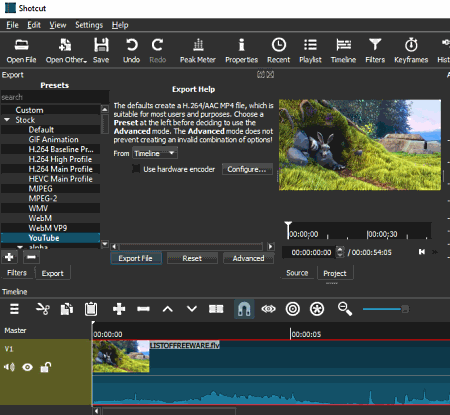Toggle the ripple target icon
This screenshot has width=450, height=415.
[293, 309]
